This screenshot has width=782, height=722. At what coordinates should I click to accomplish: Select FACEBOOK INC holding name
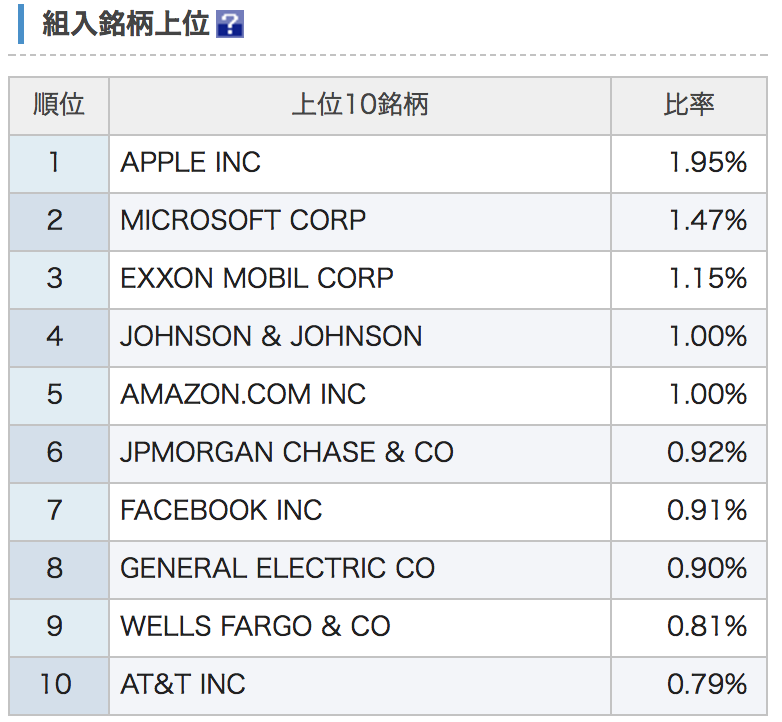(x=221, y=510)
